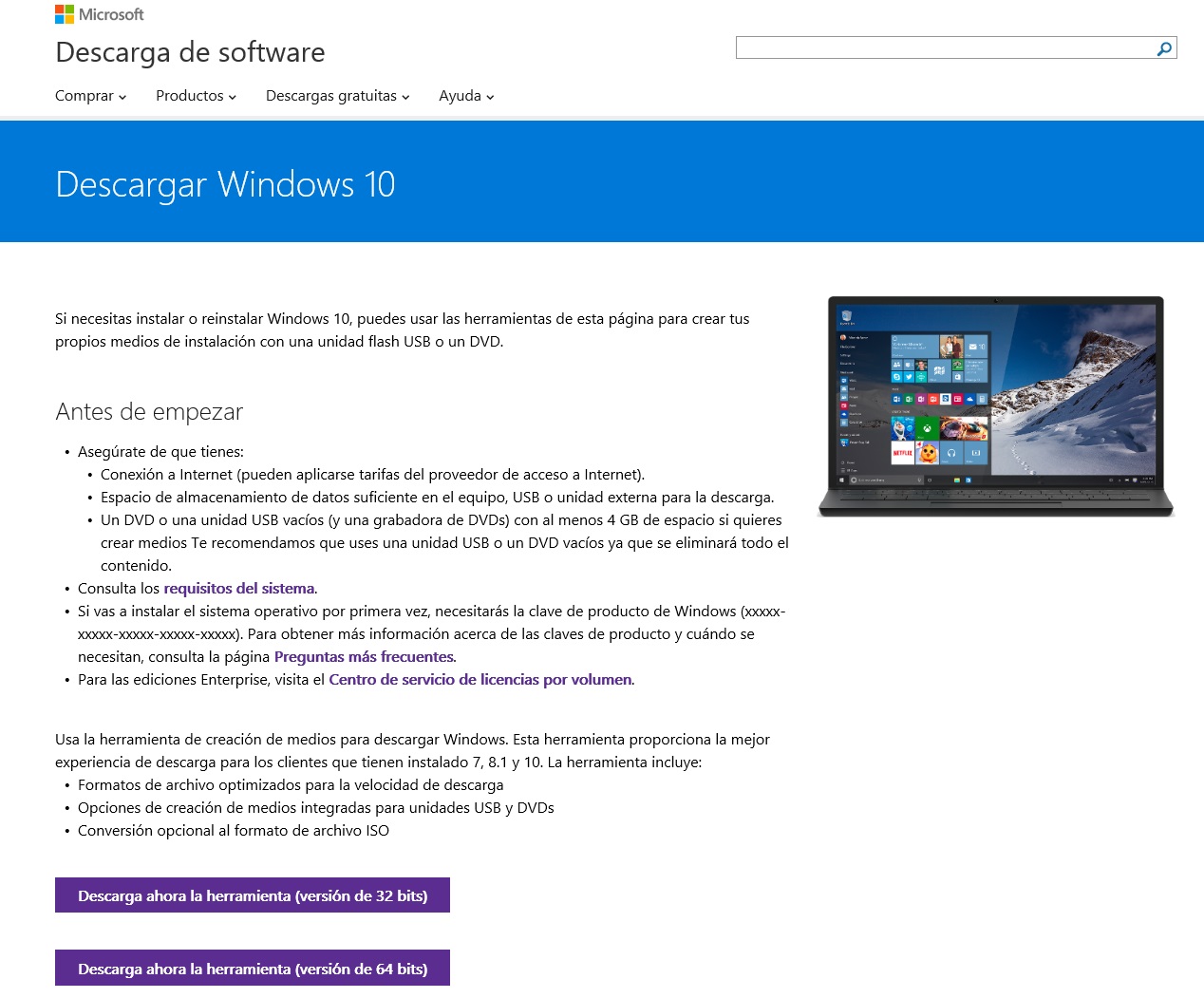
Task: Click the Windows 10 laptop image
Action: [996, 406]
